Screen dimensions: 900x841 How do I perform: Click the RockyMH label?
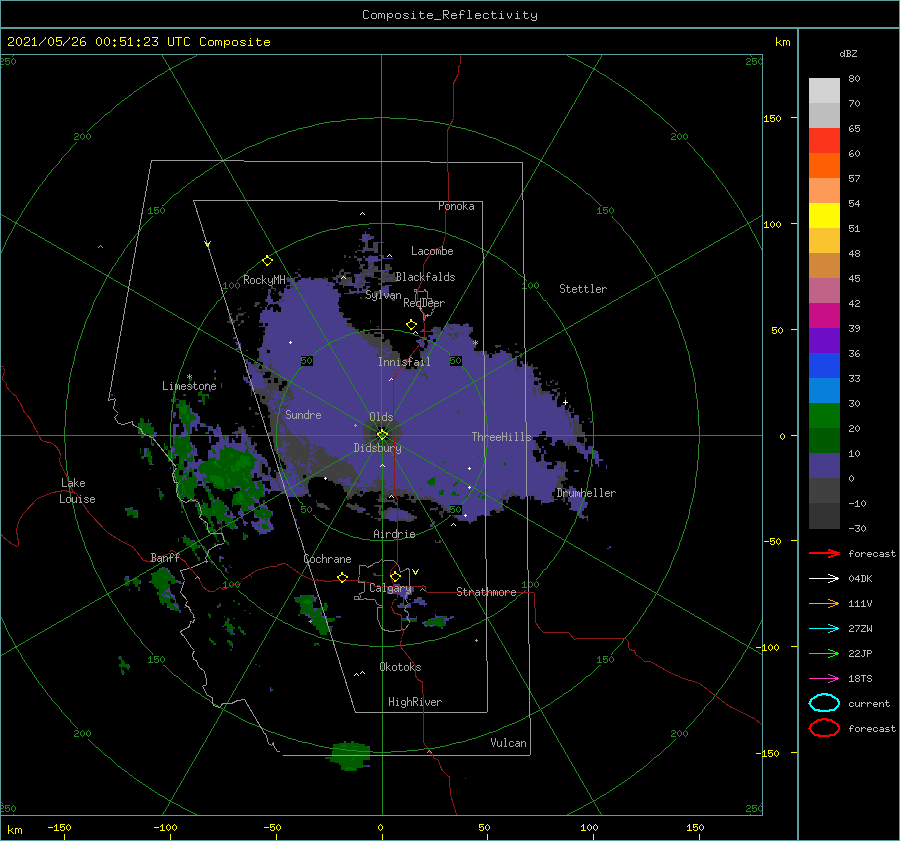(x=264, y=280)
